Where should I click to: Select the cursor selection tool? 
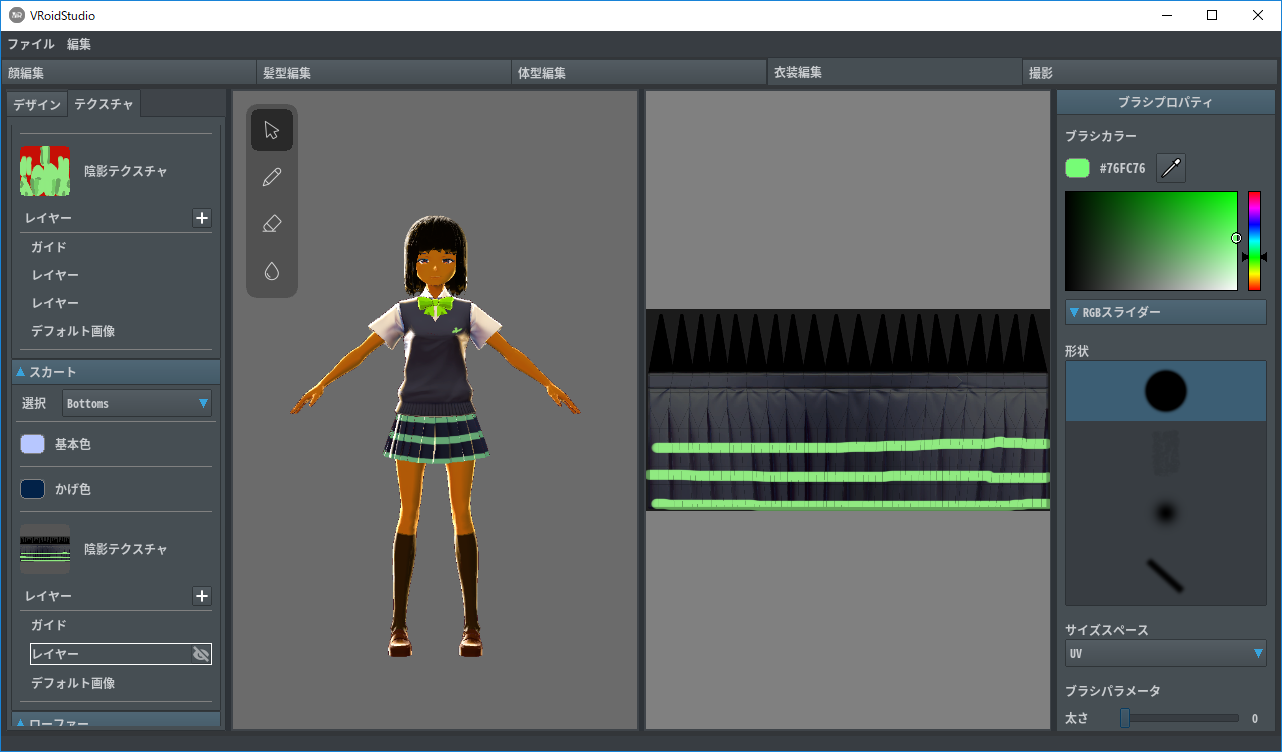272,130
